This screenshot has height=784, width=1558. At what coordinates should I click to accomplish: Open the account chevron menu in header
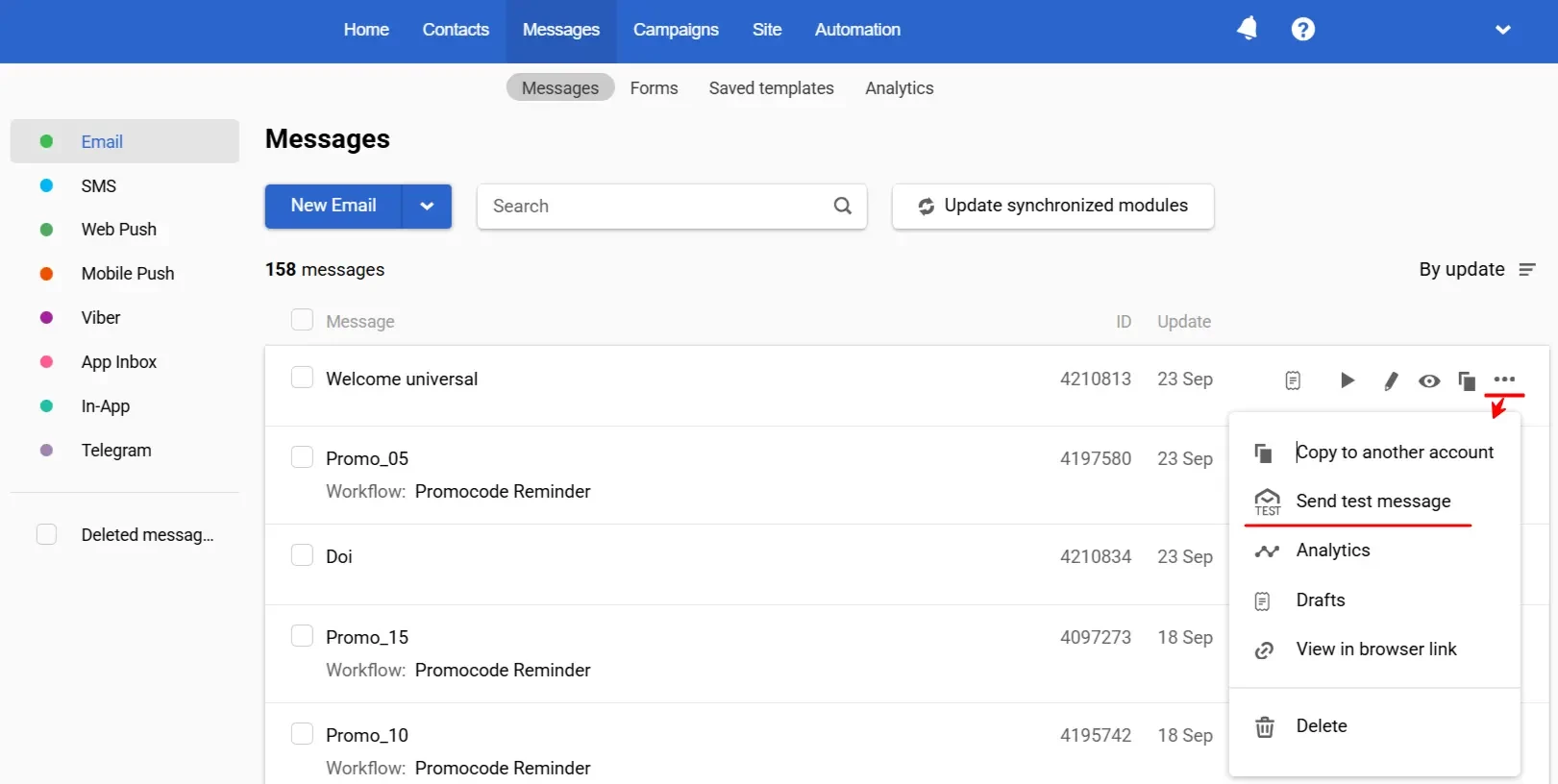[1502, 30]
